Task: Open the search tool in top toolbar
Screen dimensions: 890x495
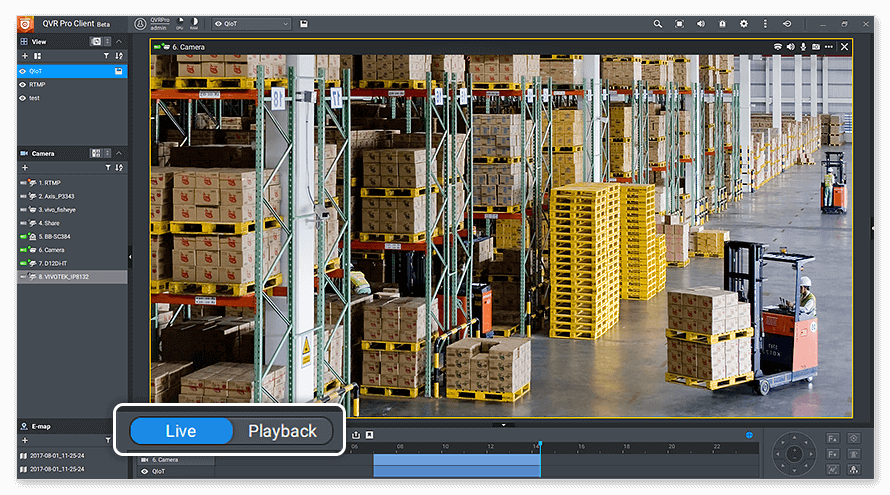Action: click(657, 23)
